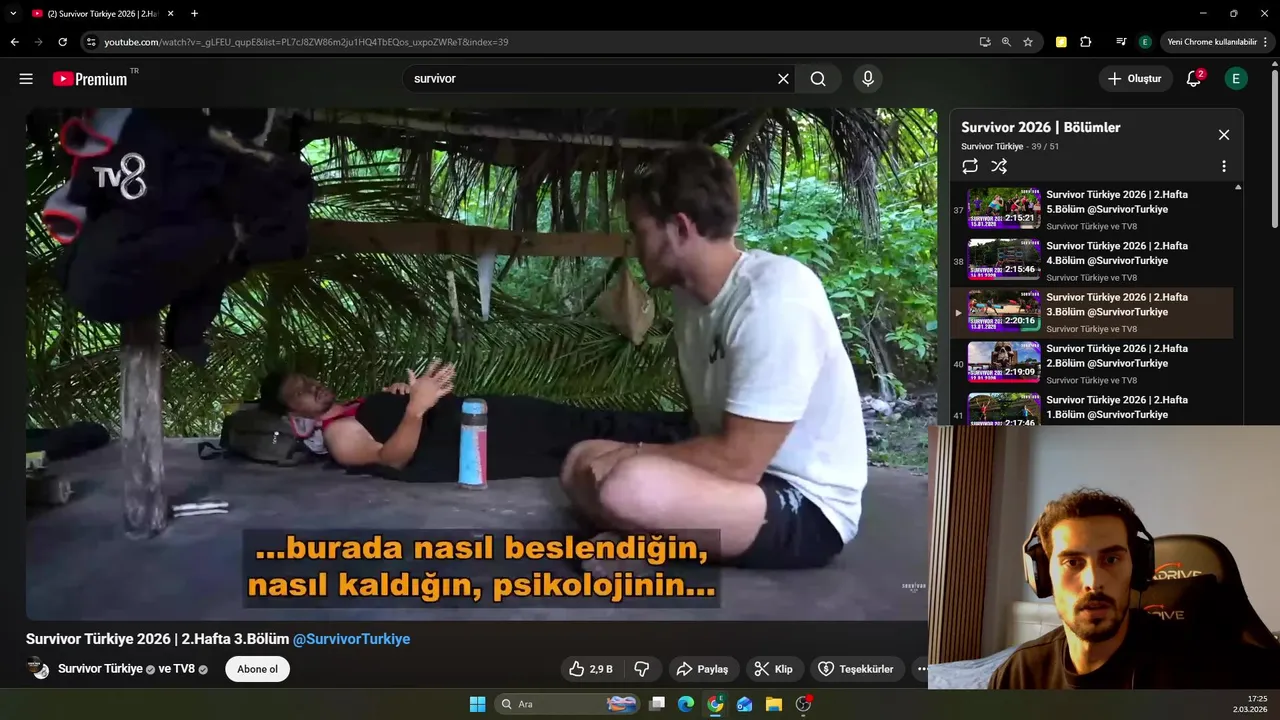Image resolution: width=1280 pixels, height=720 pixels.
Task: Open the notifications bell
Action: pyautogui.click(x=1194, y=79)
